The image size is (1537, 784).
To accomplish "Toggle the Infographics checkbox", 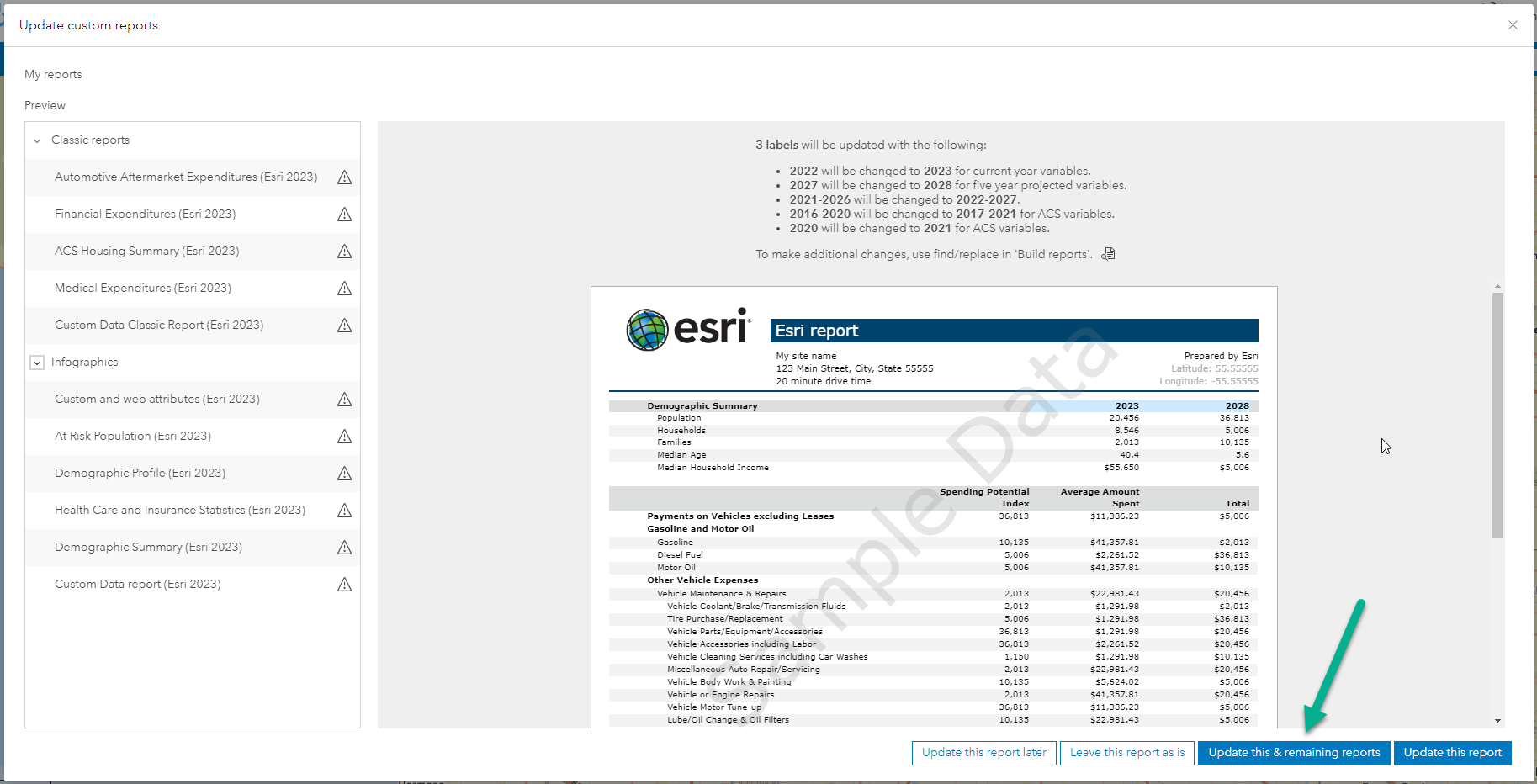I will click(x=36, y=362).
